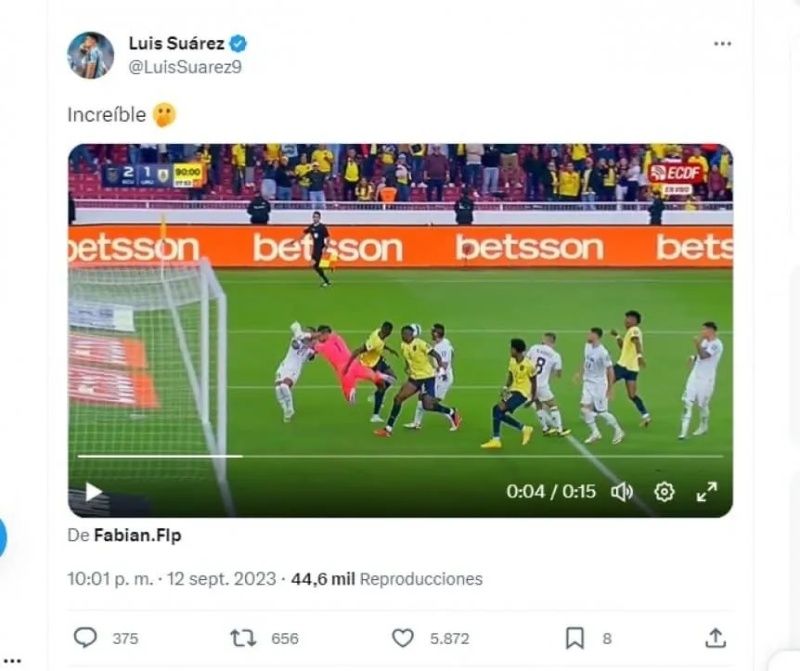Seek on the video progress bar
The image size is (800, 671).
(x=401, y=456)
